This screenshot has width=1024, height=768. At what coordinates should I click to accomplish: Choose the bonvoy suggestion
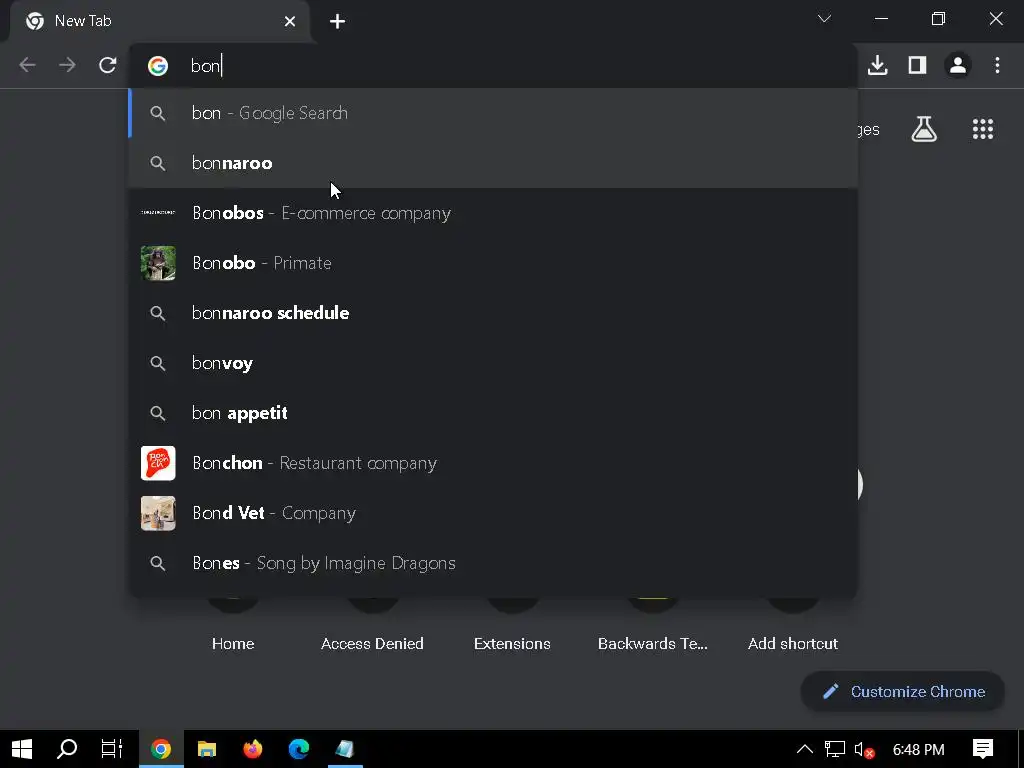click(x=493, y=363)
